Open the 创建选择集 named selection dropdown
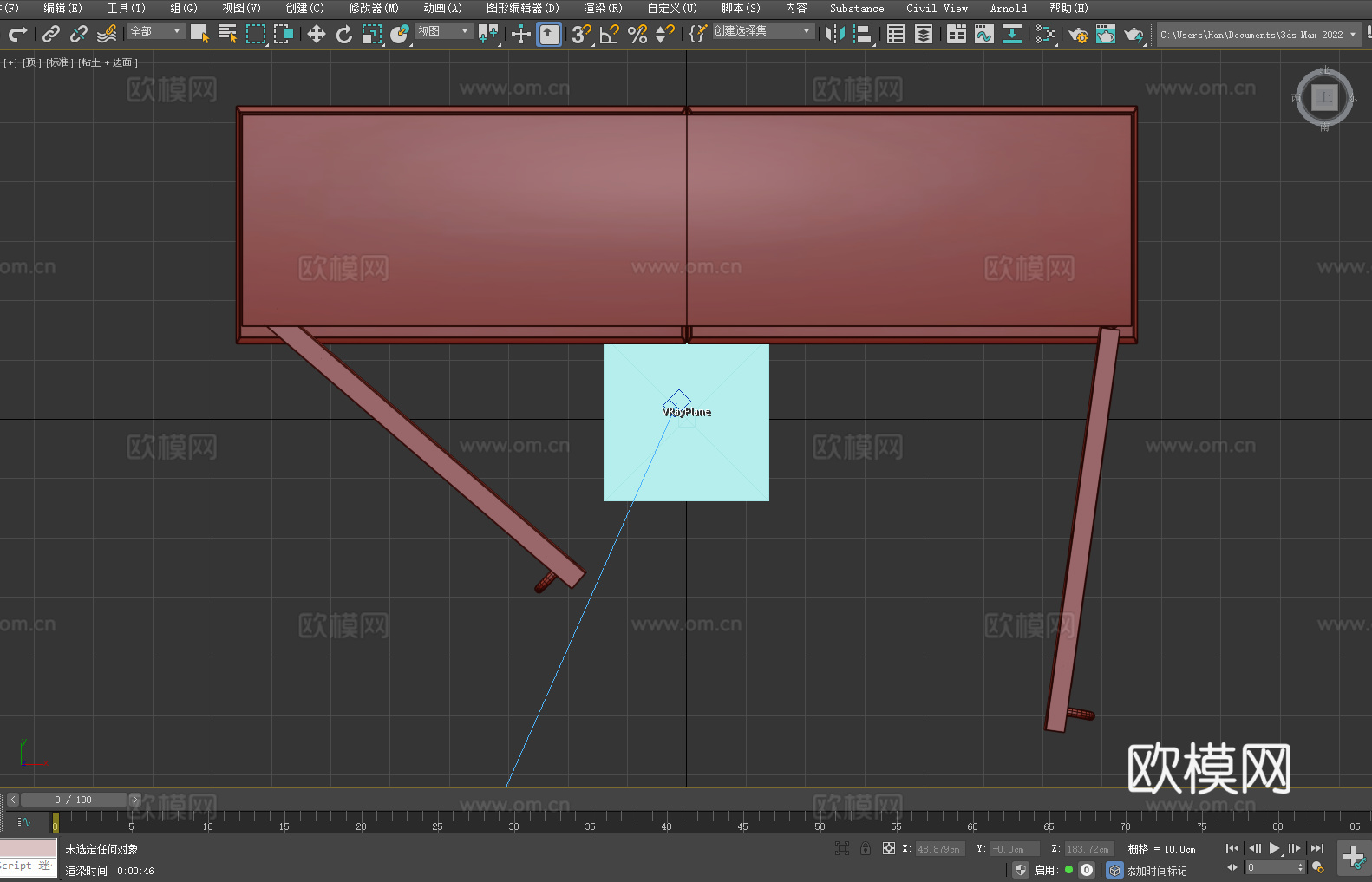 763,31
